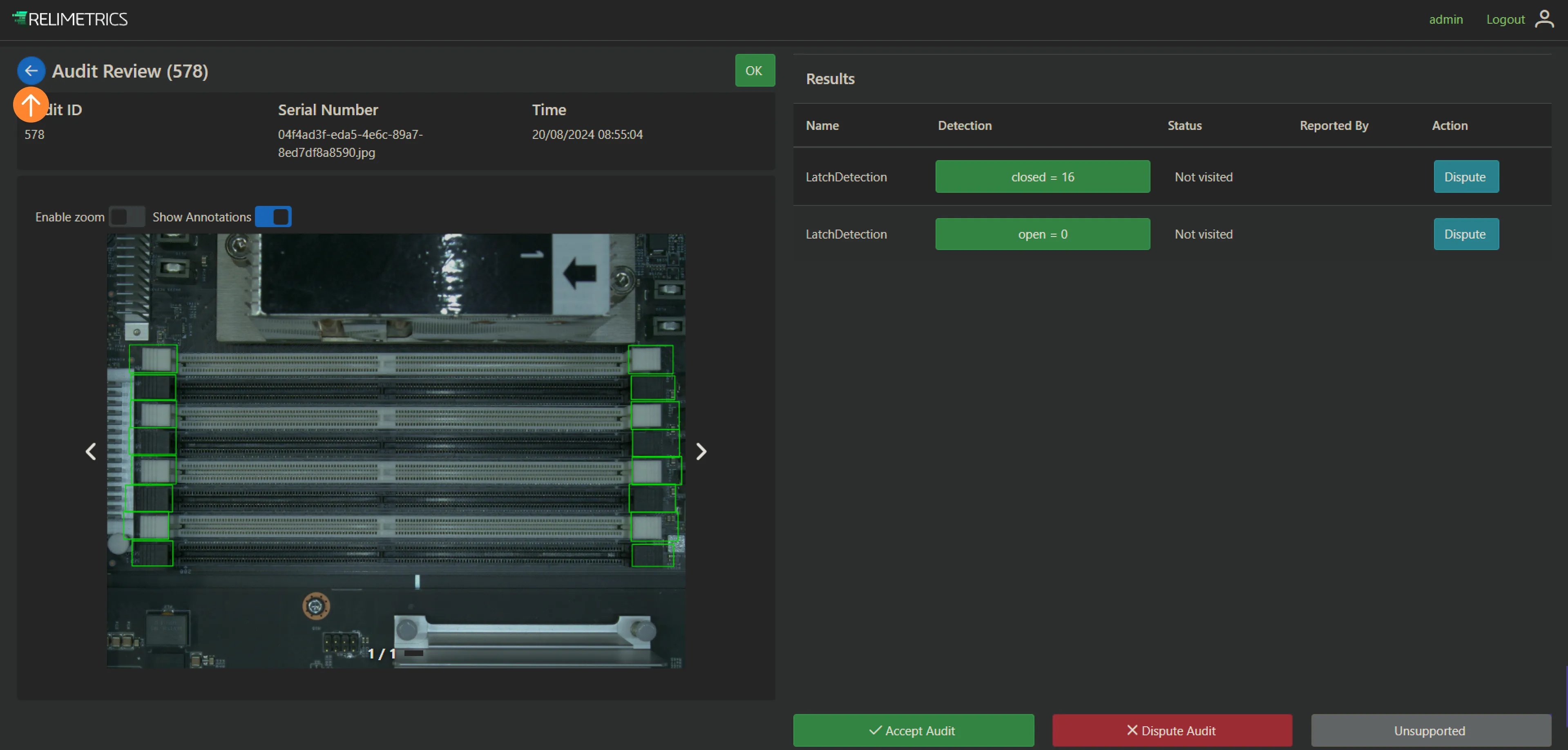The width and height of the screenshot is (1568, 750).
Task: Turn off the Show Annotations switch
Action: coord(273,217)
